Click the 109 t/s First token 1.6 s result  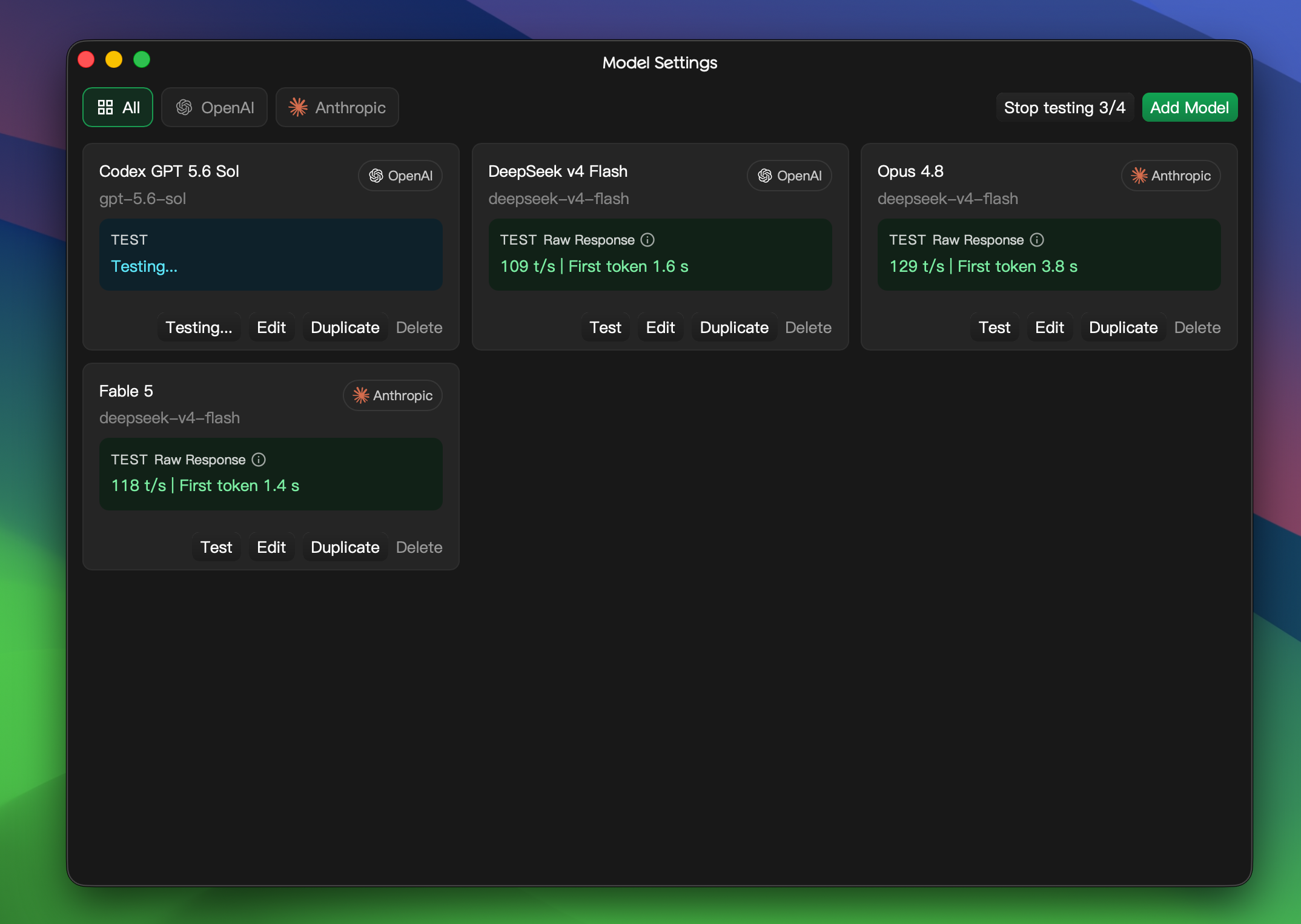click(x=594, y=266)
